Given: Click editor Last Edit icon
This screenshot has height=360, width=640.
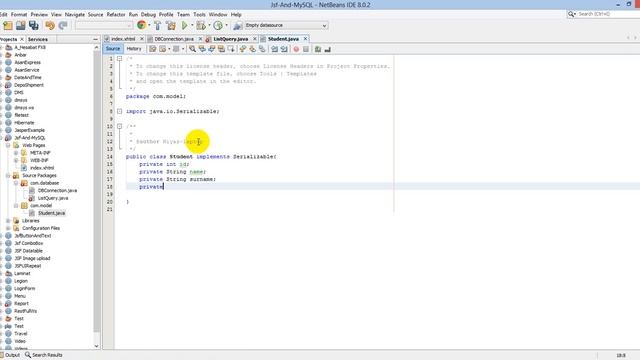Looking at the screenshot, I should click(x=152, y=49).
